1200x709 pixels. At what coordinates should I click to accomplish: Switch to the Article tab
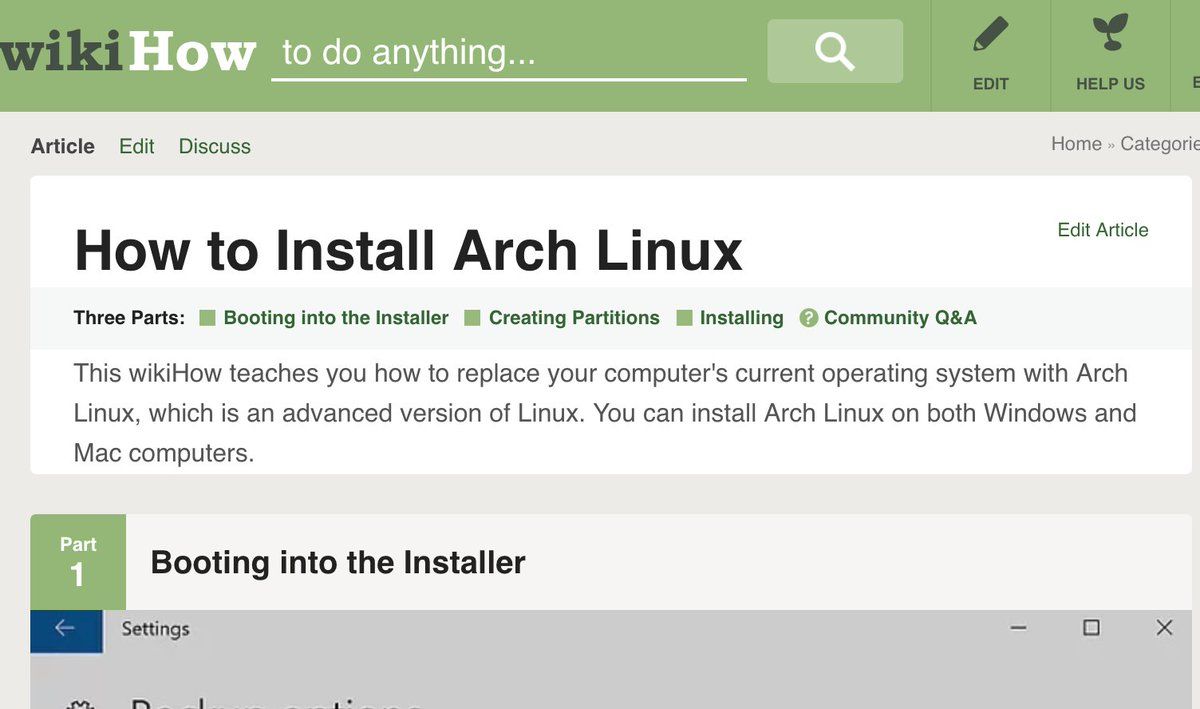point(63,146)
